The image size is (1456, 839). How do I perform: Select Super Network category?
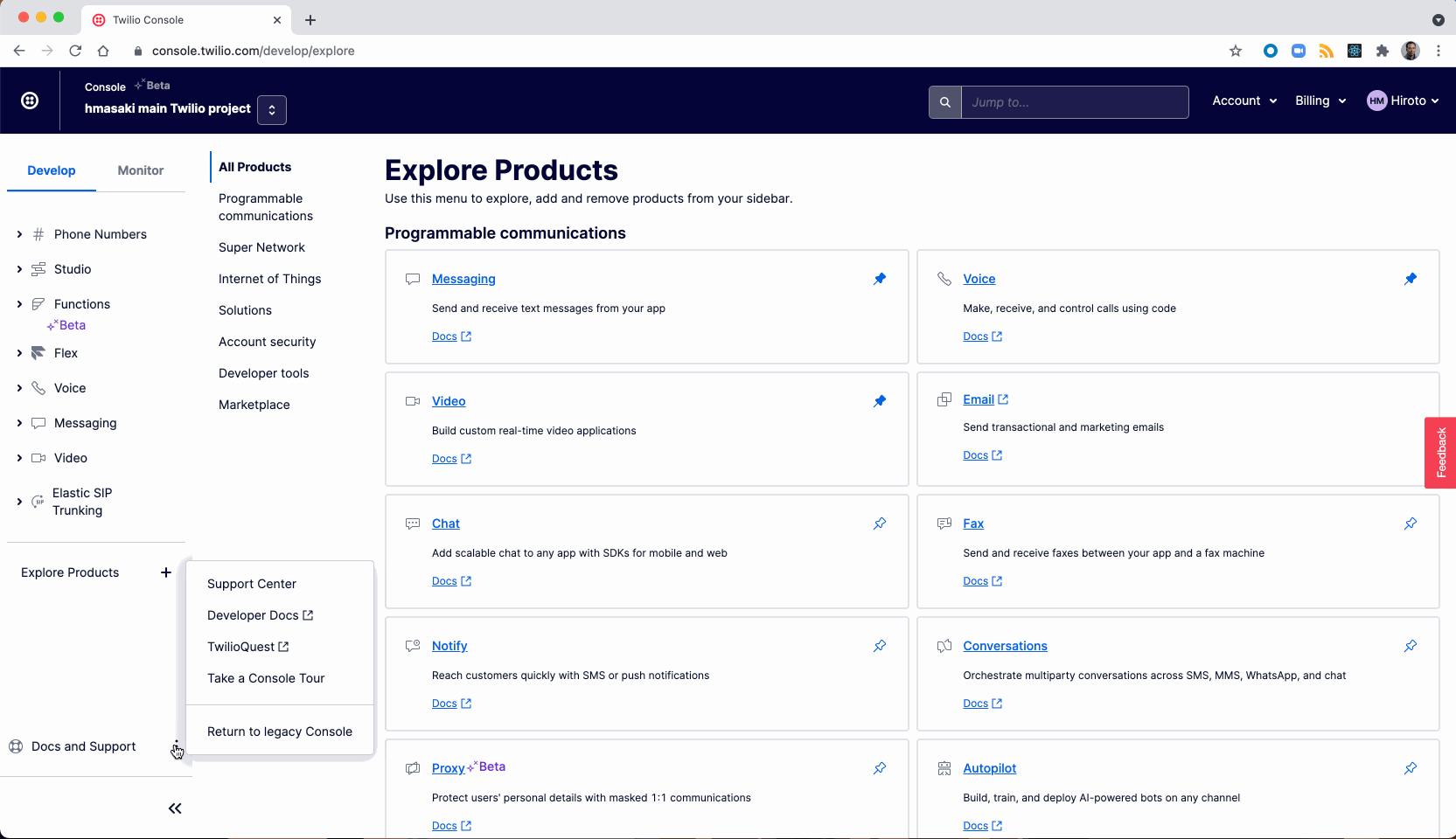261,247
